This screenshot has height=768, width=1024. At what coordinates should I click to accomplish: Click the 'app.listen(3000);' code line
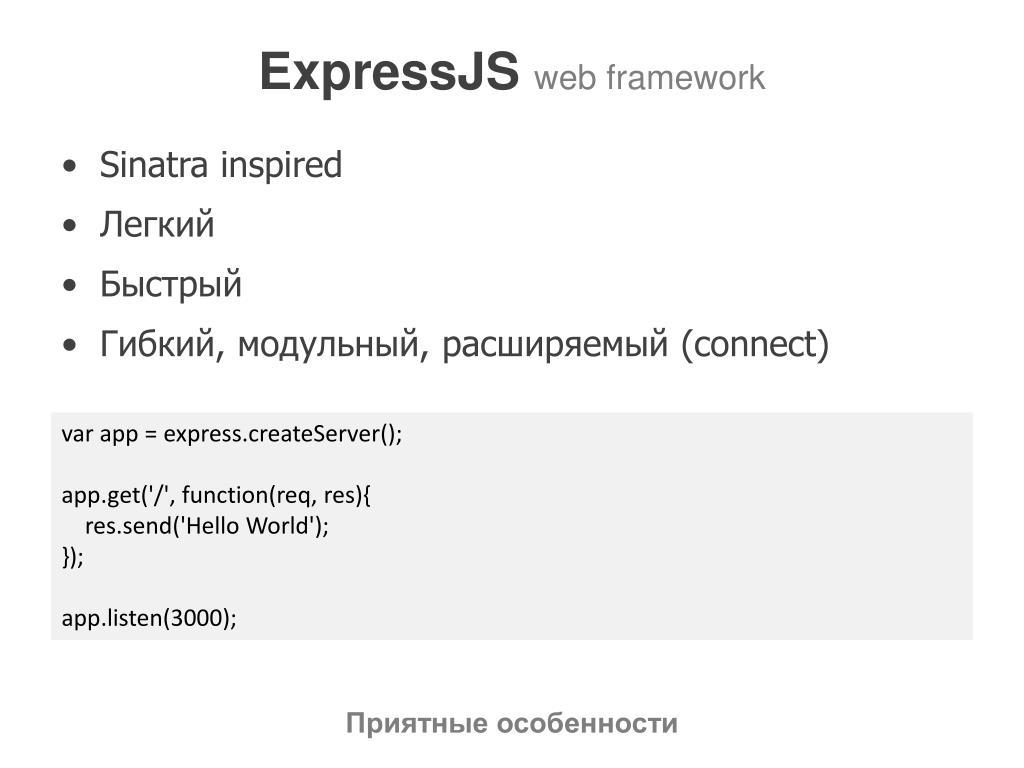tap(149, 618)
